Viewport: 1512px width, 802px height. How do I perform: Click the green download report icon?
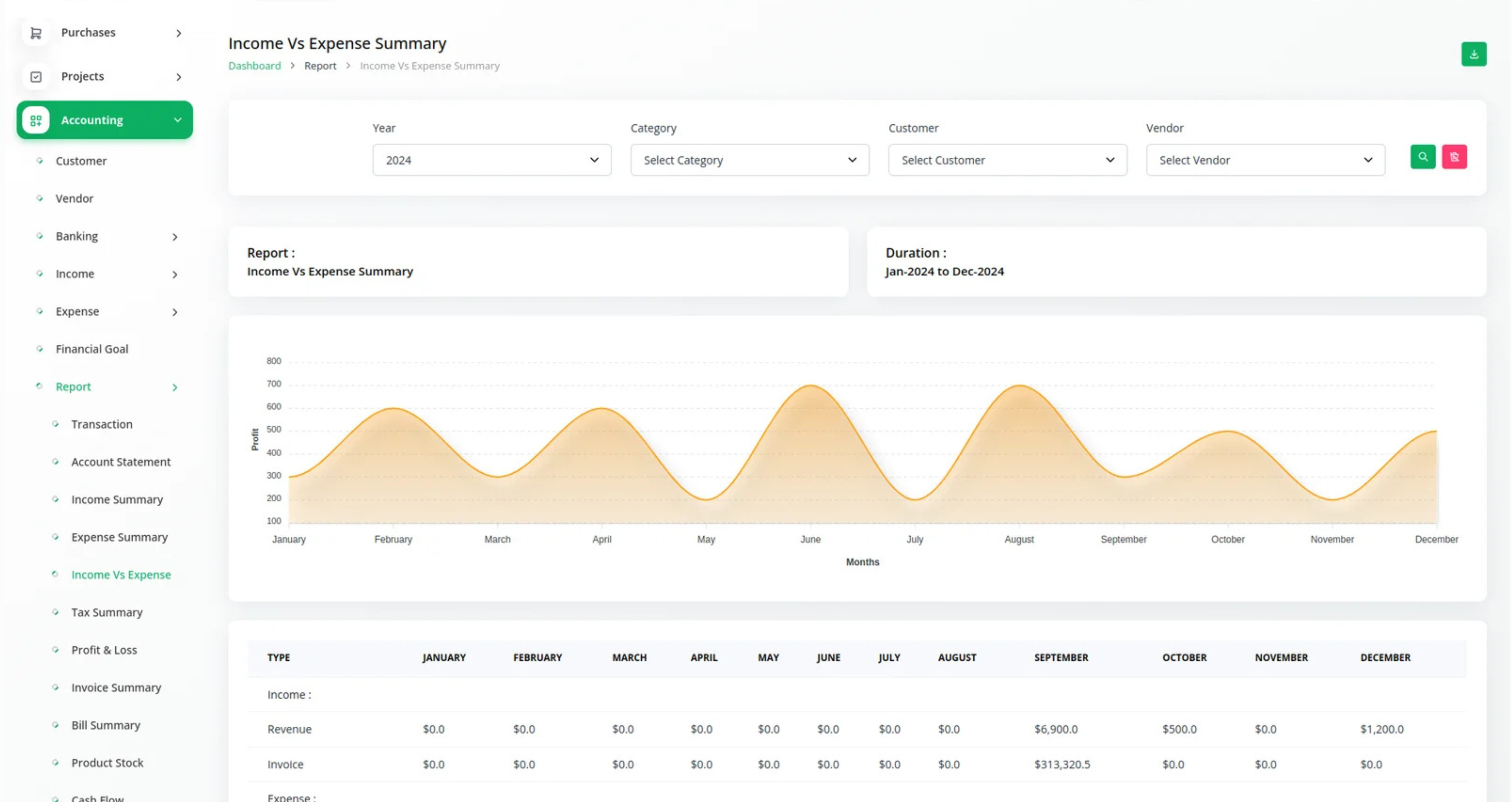[x=1473, y=54]
